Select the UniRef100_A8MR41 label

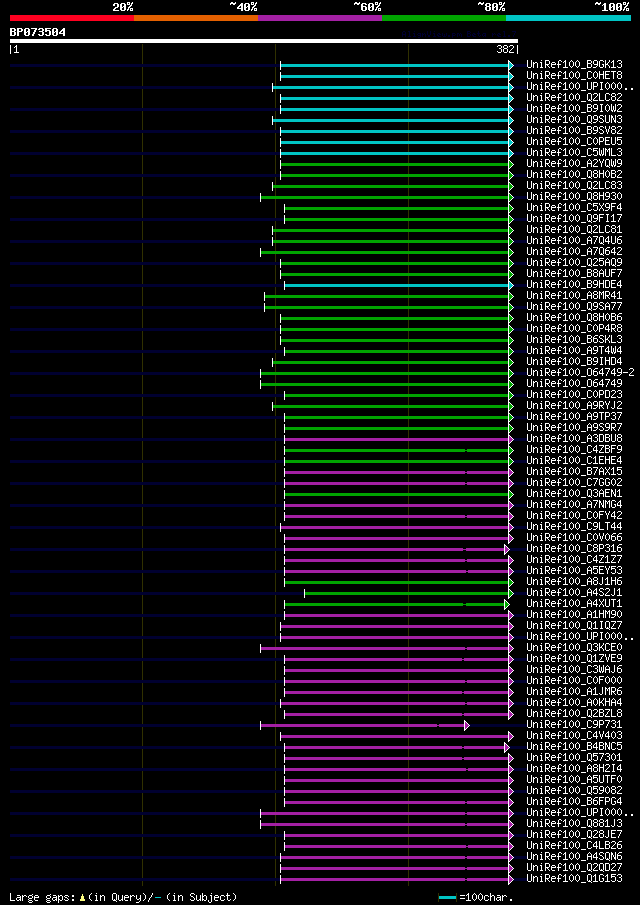point(574,296)
